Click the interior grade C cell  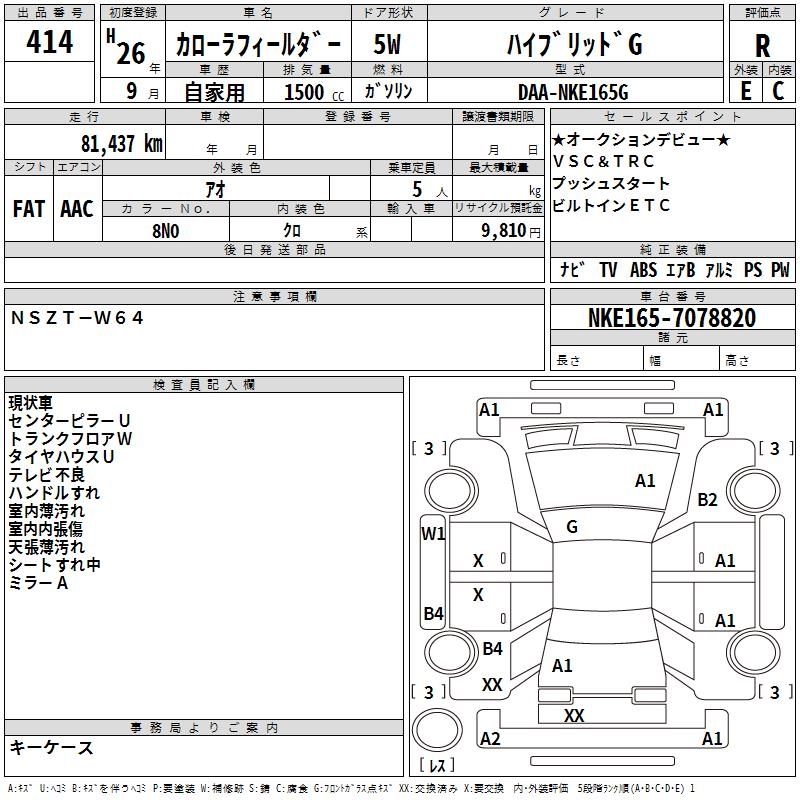(779, 91)
